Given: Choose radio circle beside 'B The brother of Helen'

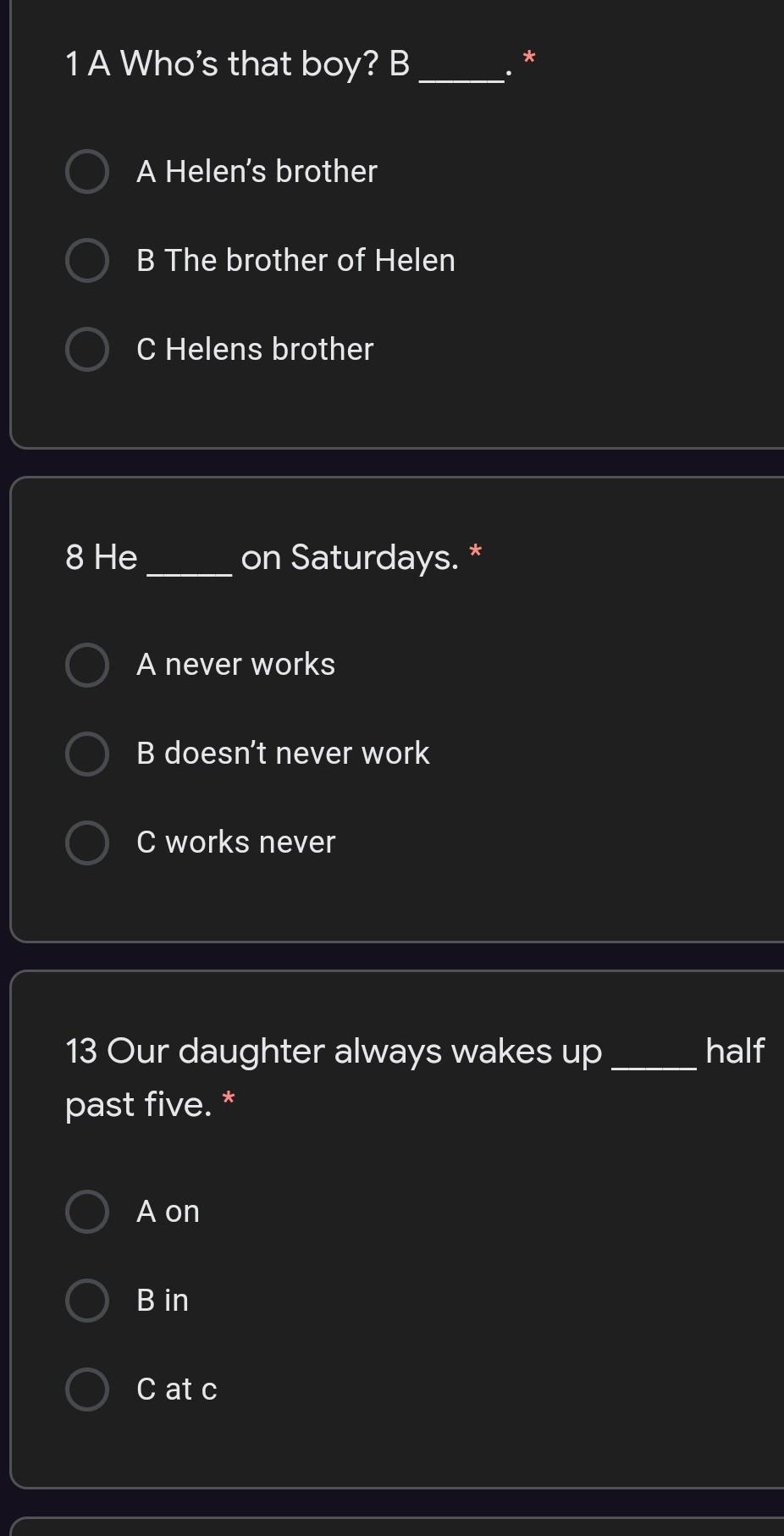Looking at the screenshot, I should pos(87,260).
